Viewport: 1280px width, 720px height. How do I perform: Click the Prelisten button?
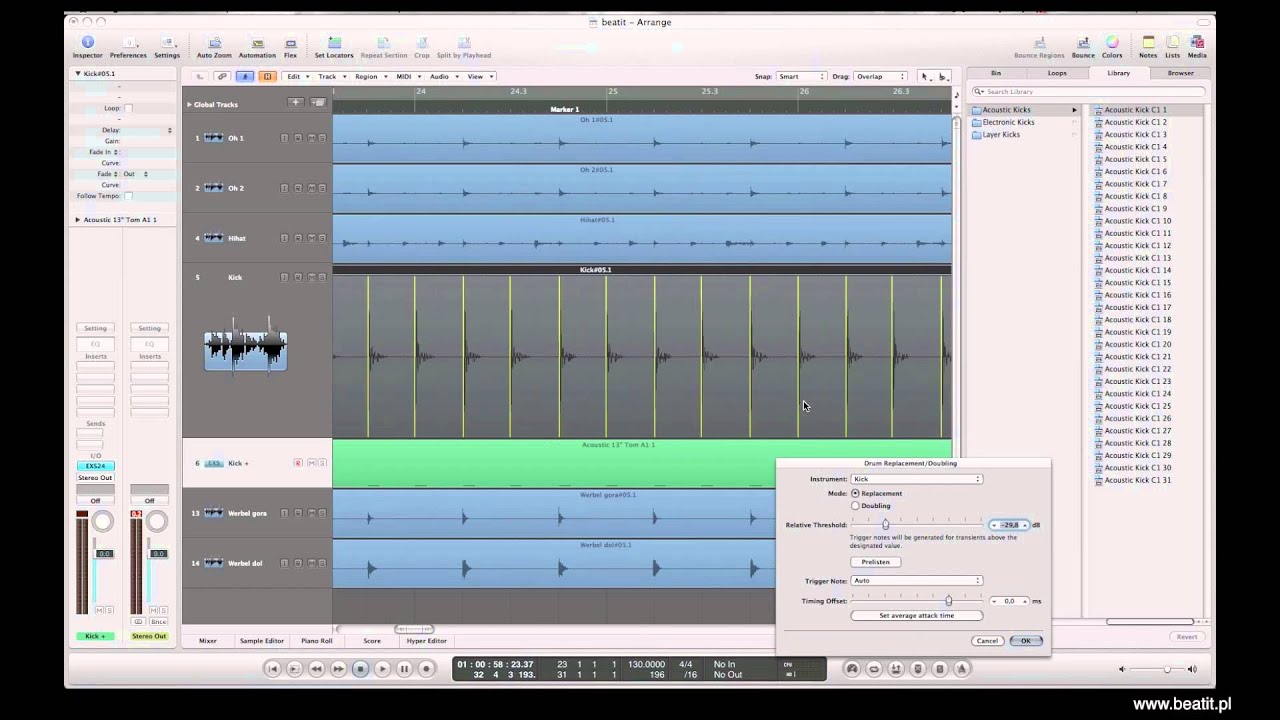875,561
